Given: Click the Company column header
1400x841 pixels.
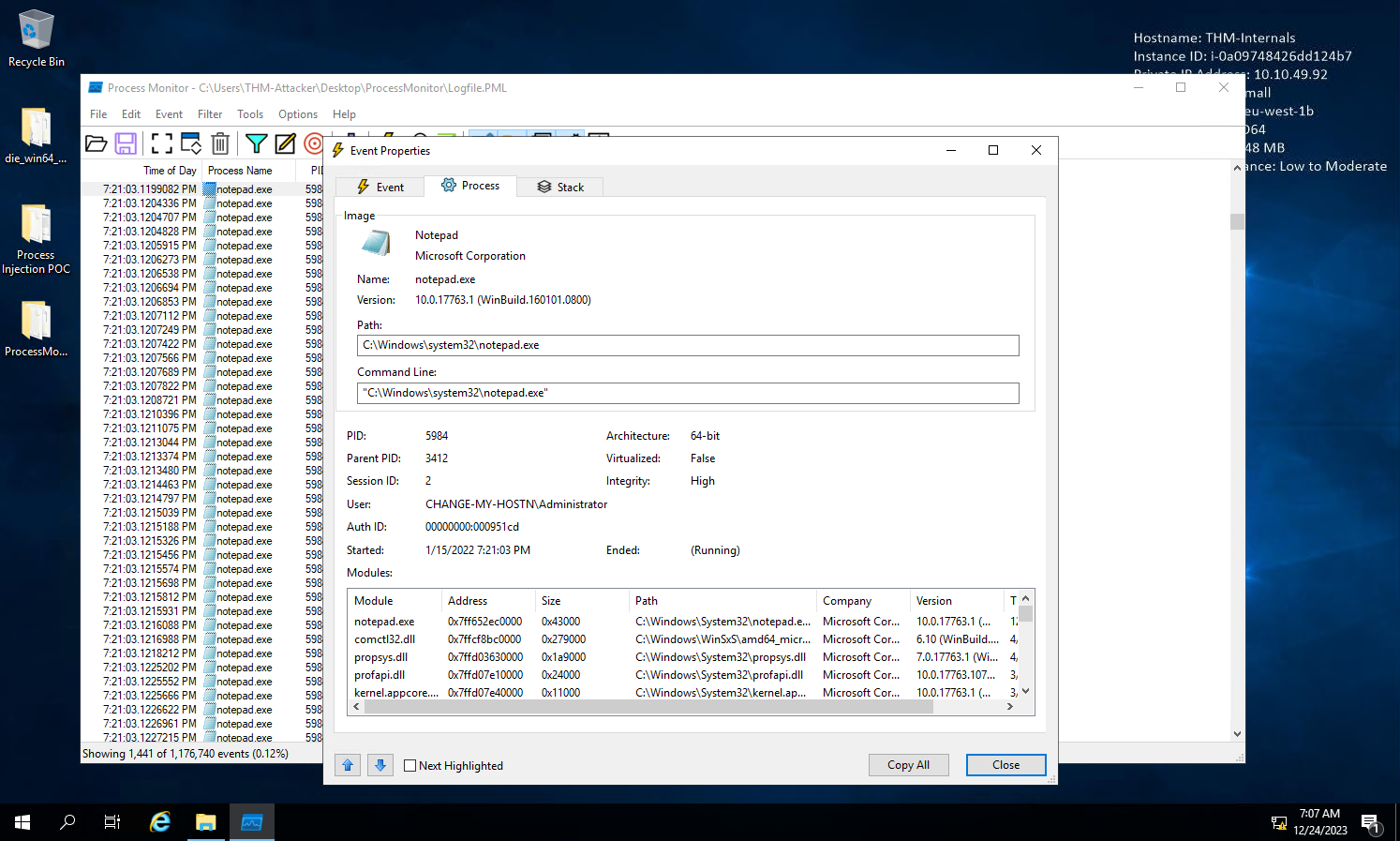Looking at the screenshot, I should click(x=863, y=601).
